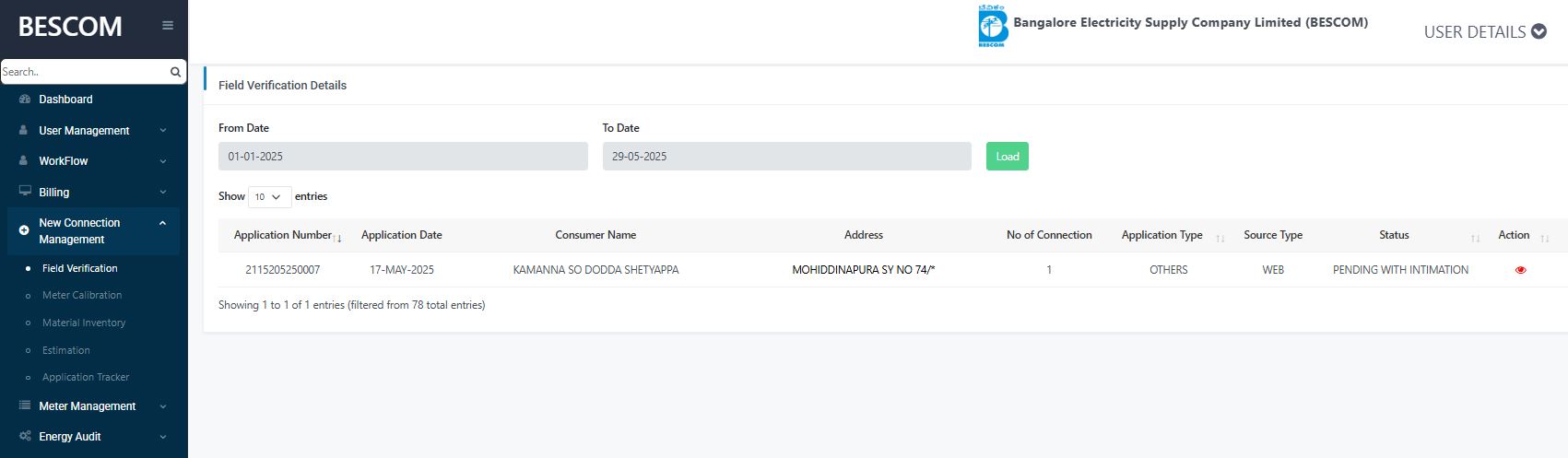Click the From Date field

[x=403, y=157]
